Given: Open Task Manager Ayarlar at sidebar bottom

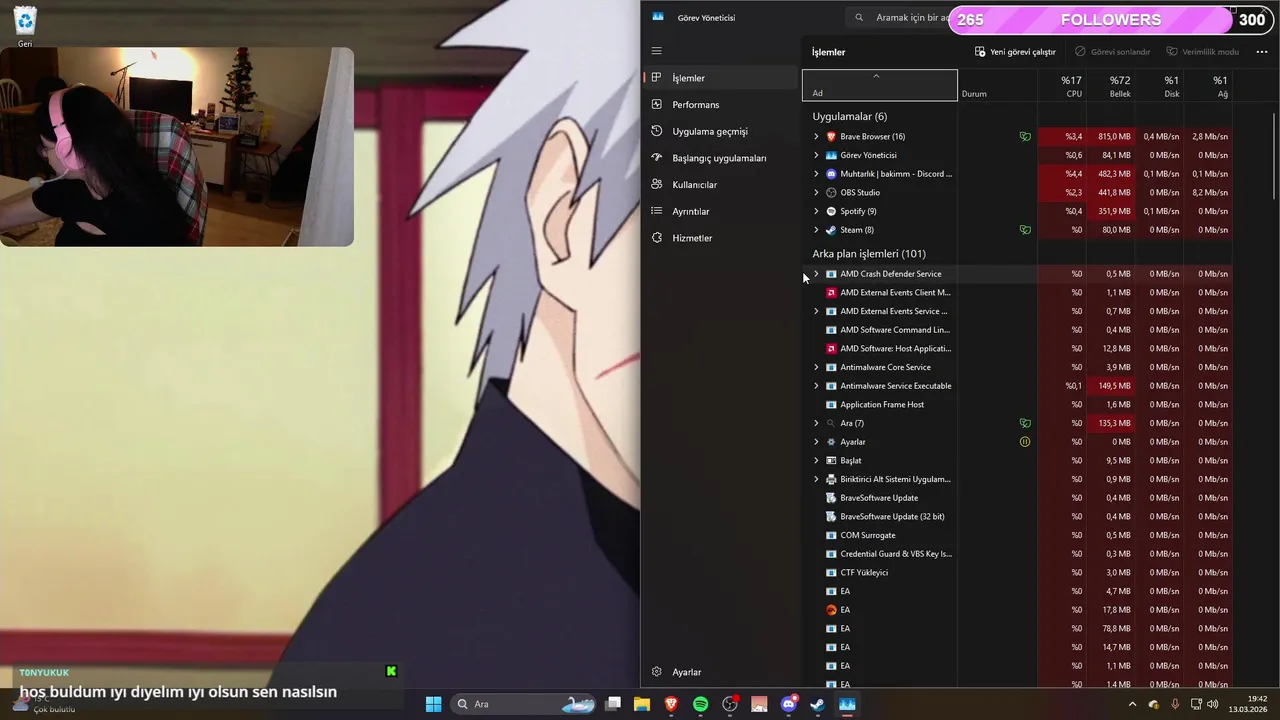Looking at the screenshot, I should coord(720,672).
